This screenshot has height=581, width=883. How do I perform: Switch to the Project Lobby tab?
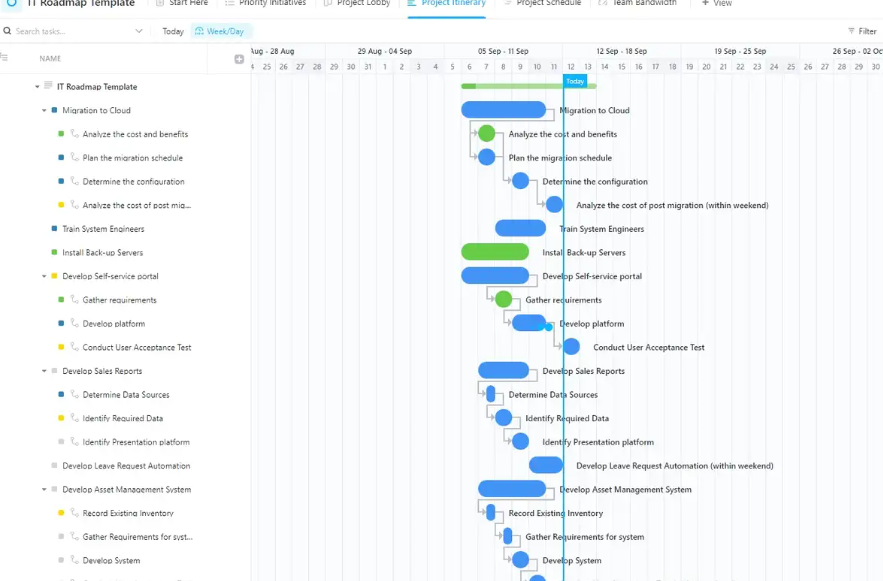tap(357, 3)
